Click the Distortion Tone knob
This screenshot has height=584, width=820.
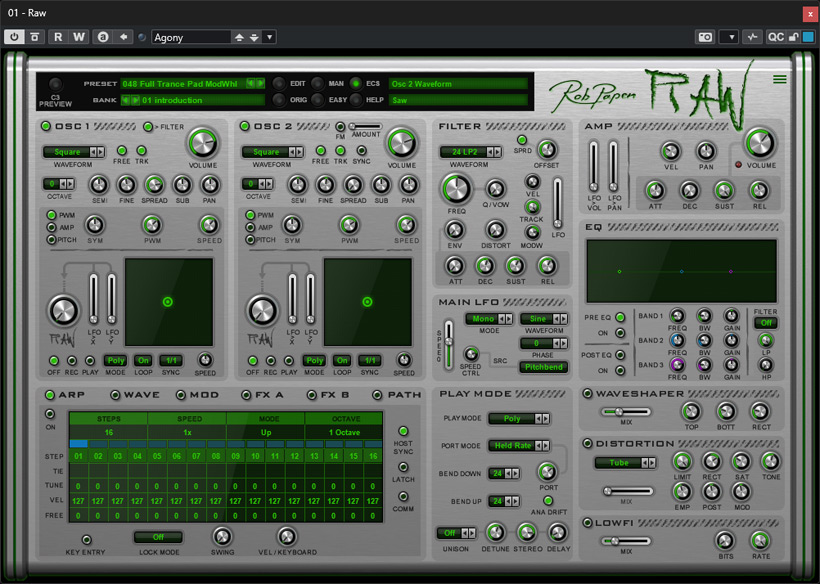770,462
